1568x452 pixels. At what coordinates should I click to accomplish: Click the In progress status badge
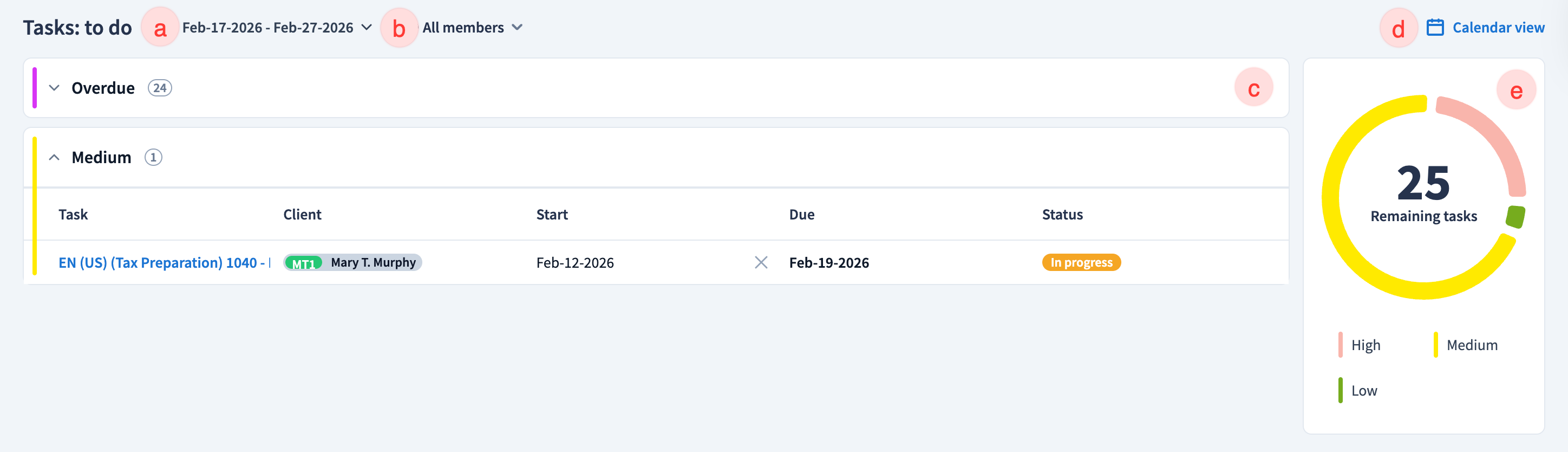click(1081, 262)
